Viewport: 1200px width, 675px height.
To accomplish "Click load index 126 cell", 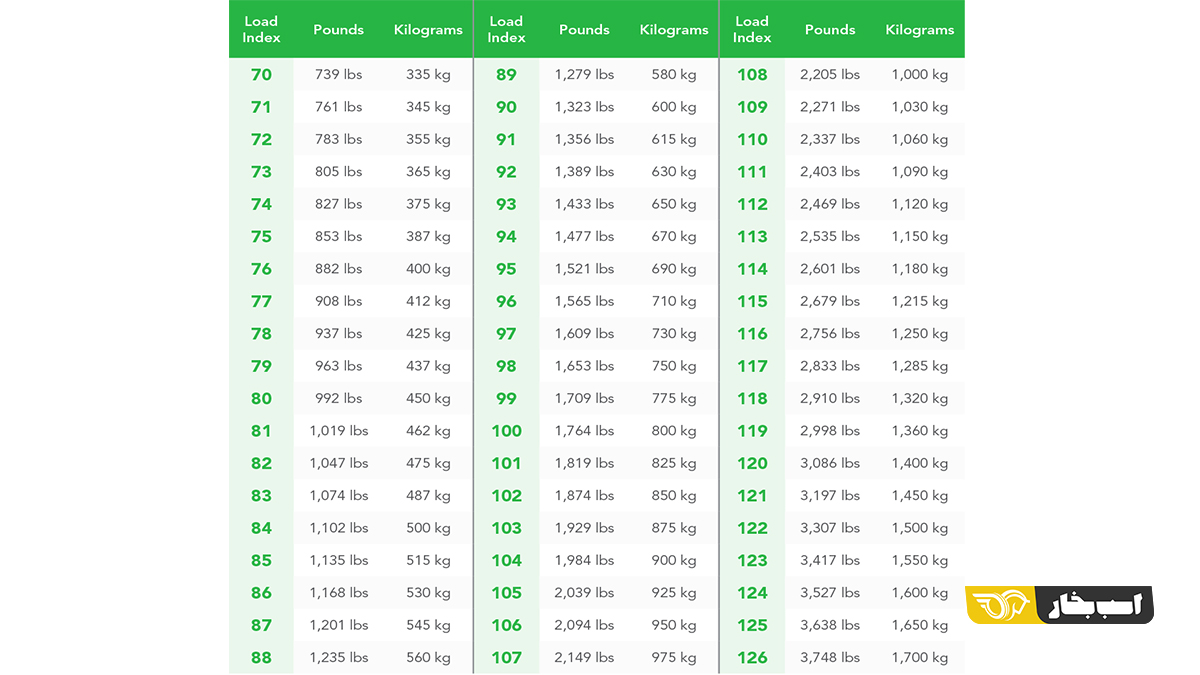I will pos(752,658).
